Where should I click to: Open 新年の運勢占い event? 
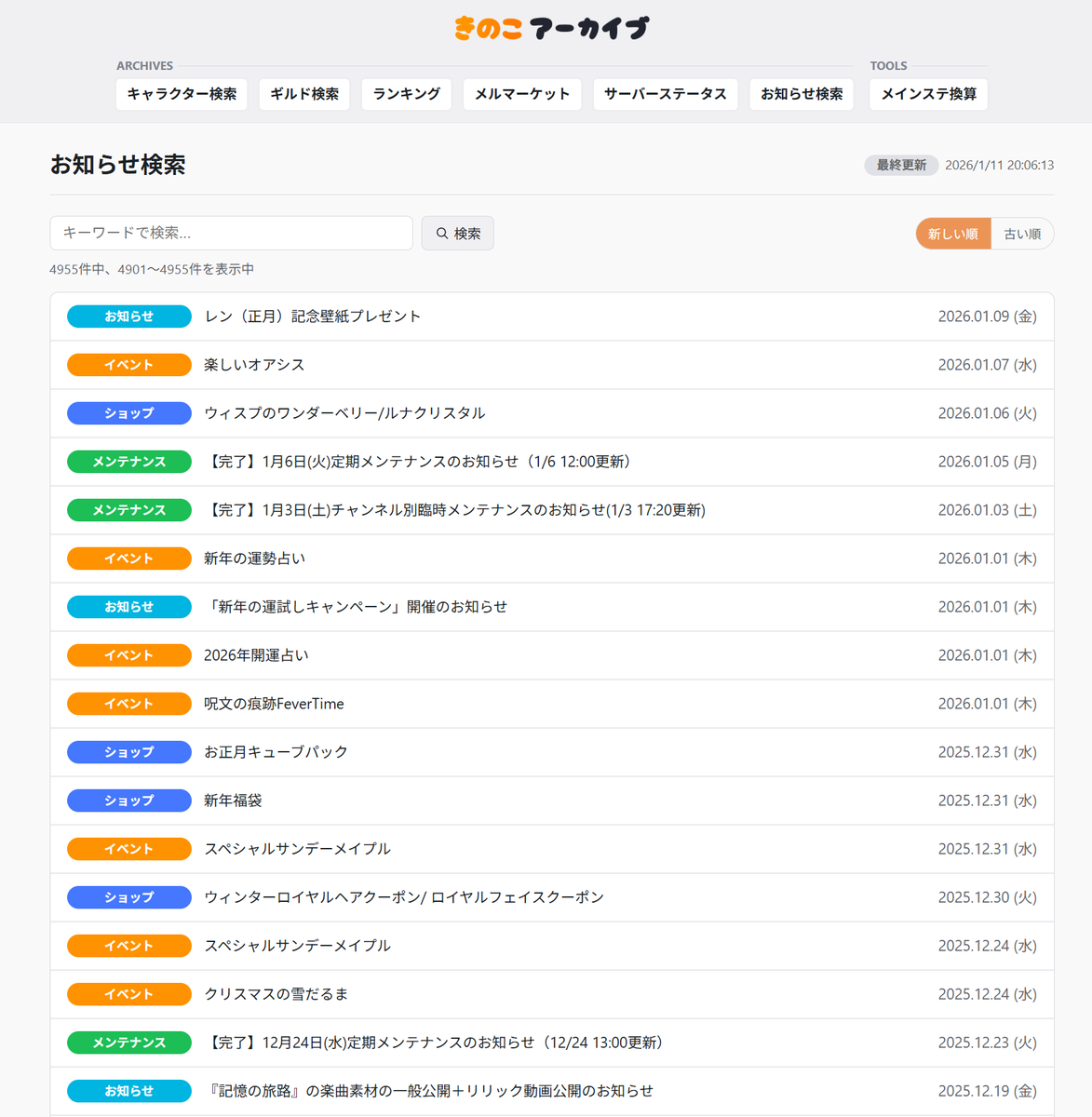point(552,558)
